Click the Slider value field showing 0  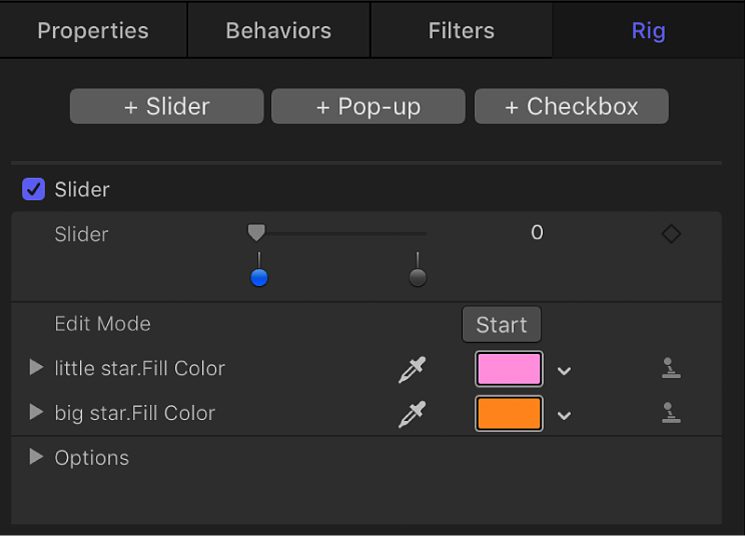pyautogui.click(x=537, y=233)
